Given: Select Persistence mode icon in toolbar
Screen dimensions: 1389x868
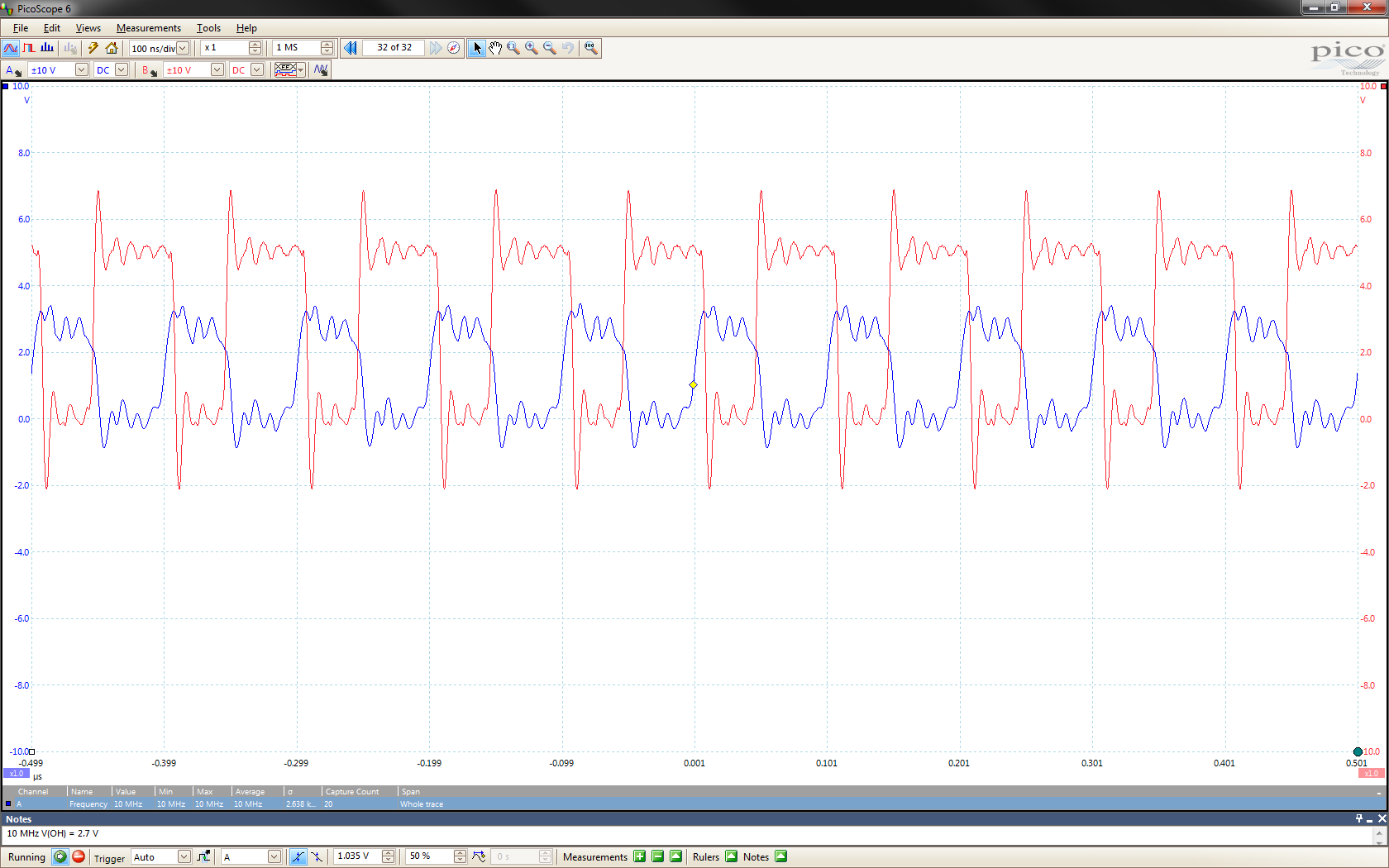Looking at the screenshot, I should 29,48.
